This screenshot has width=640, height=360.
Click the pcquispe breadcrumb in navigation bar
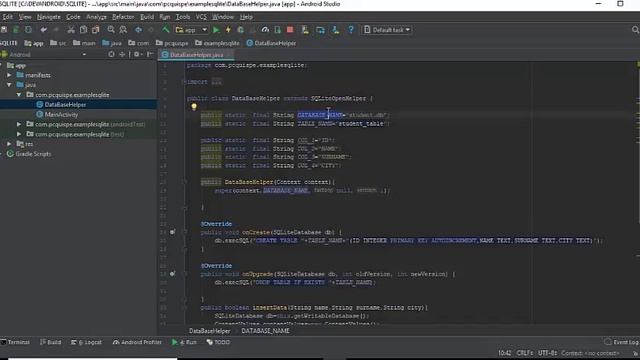point(172,43)
